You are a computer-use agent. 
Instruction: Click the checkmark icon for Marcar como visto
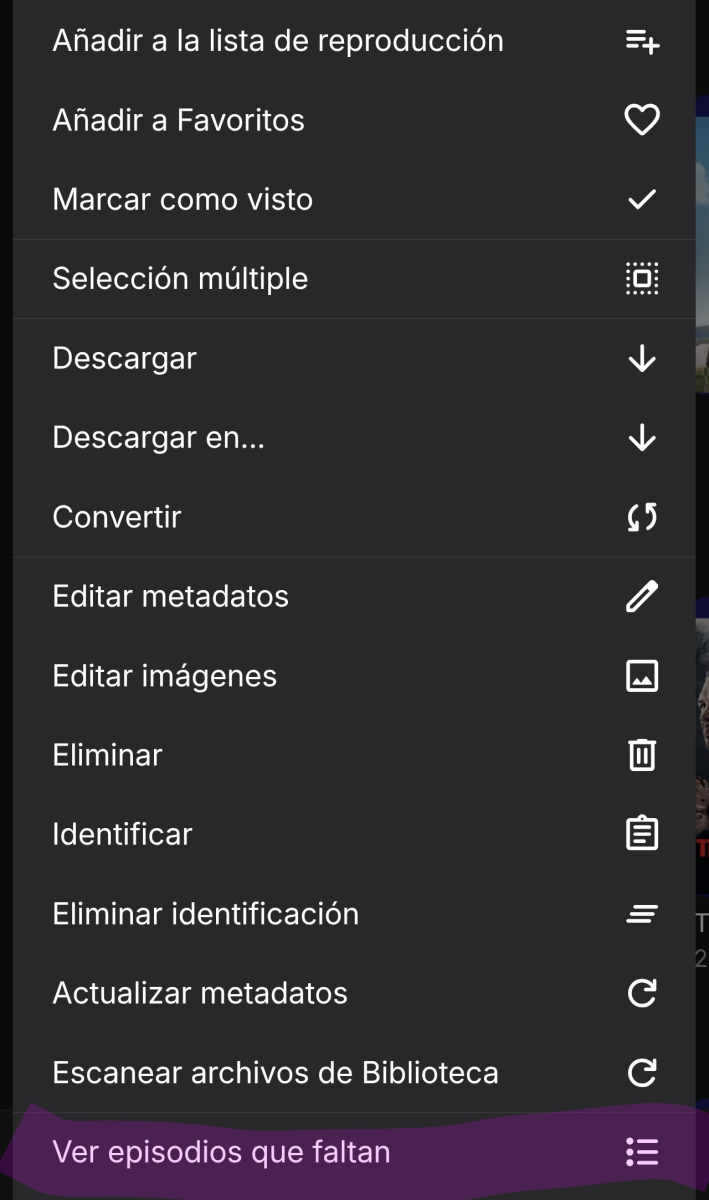pos(641,199)
